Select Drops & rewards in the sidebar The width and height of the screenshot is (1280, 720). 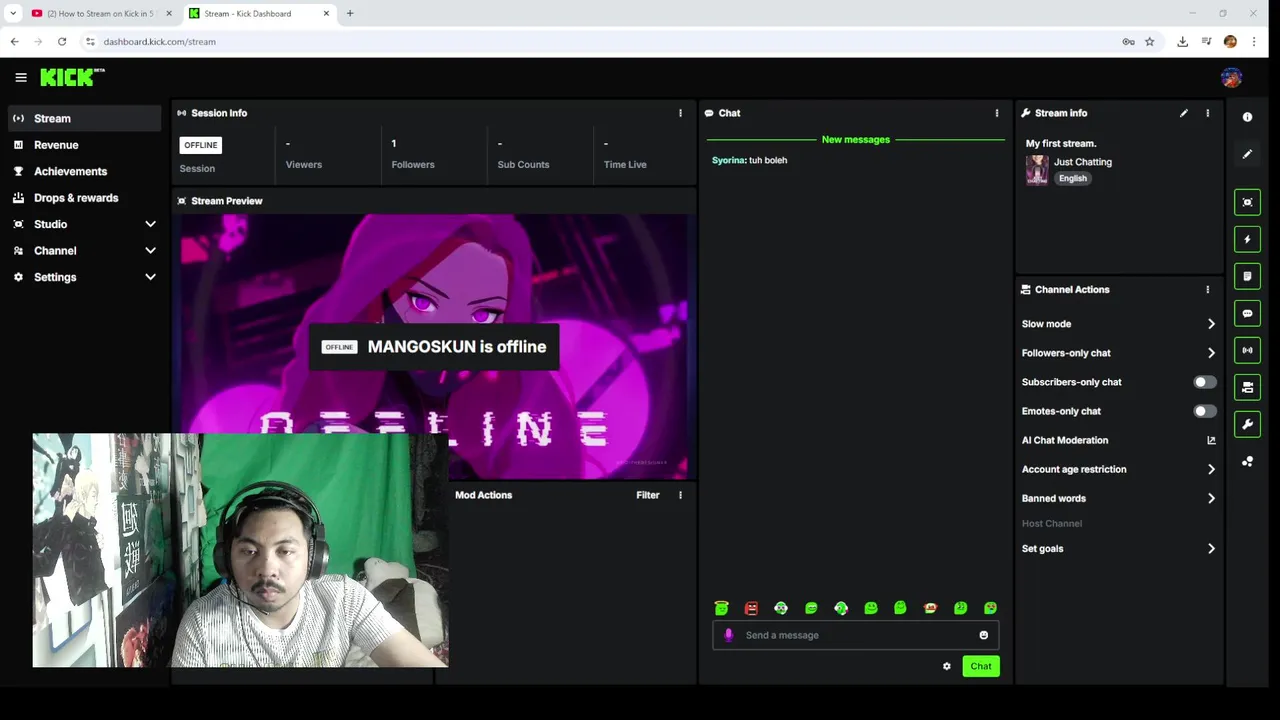click(82, 198)
